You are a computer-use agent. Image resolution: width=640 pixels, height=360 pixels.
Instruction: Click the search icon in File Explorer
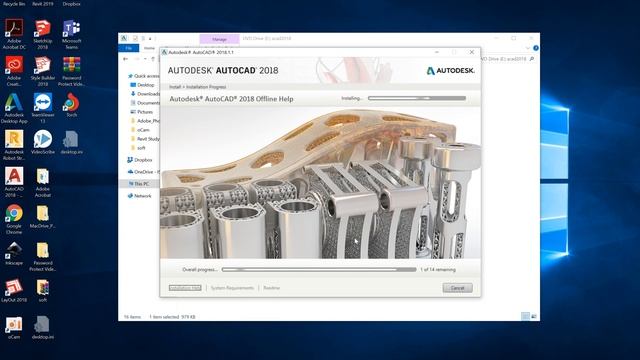531,59
